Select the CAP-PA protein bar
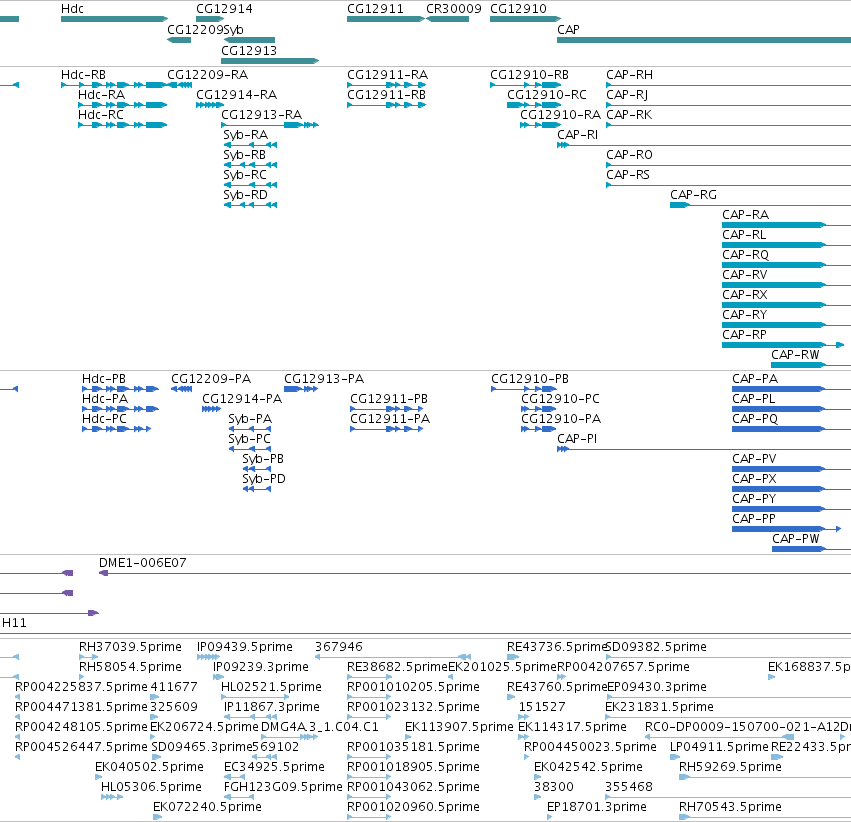 tap(791, 389)
